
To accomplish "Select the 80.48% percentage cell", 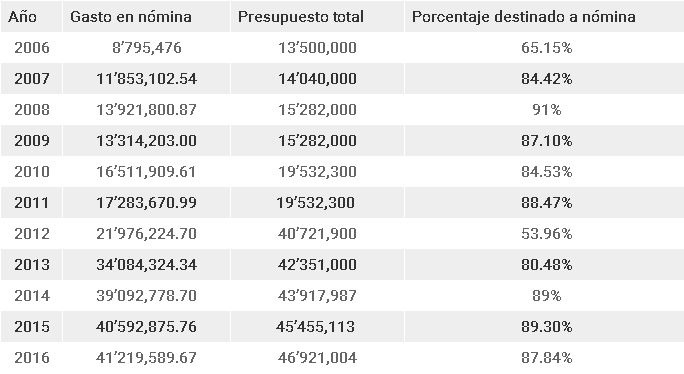I will (x=546, y=264).
